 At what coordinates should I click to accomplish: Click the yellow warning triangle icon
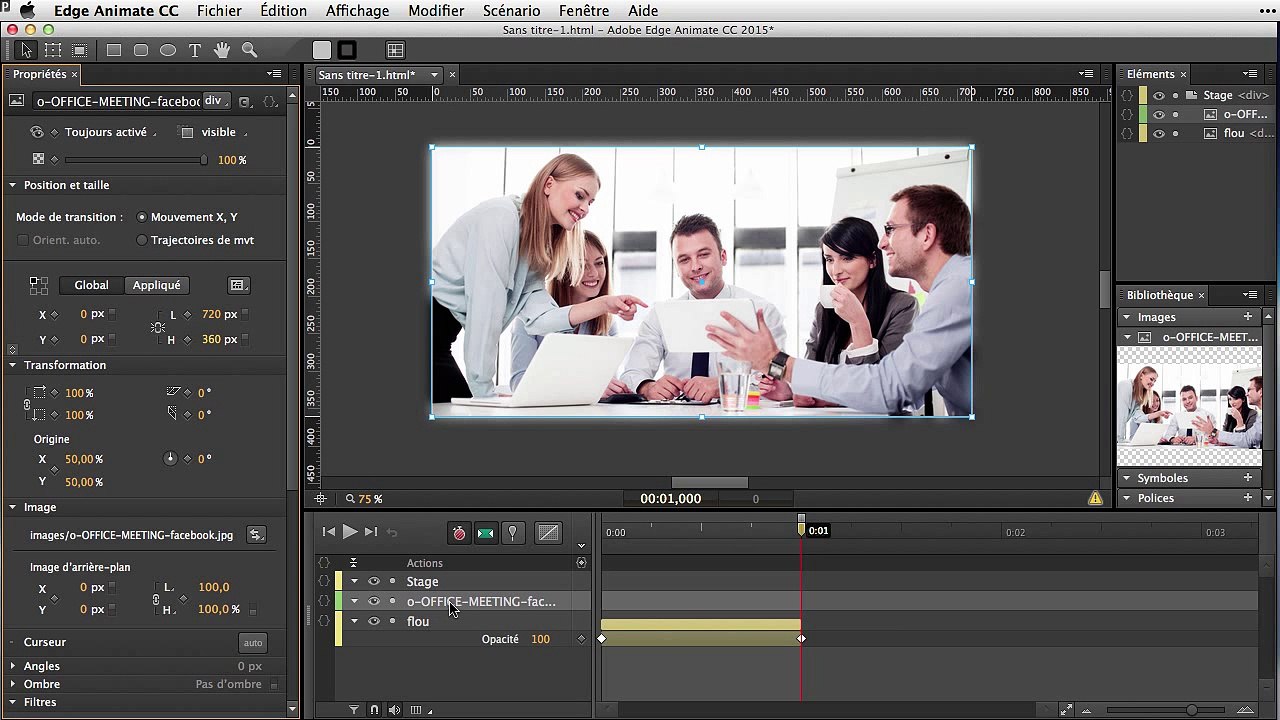pyautogui.click(x=1095, y=498)
